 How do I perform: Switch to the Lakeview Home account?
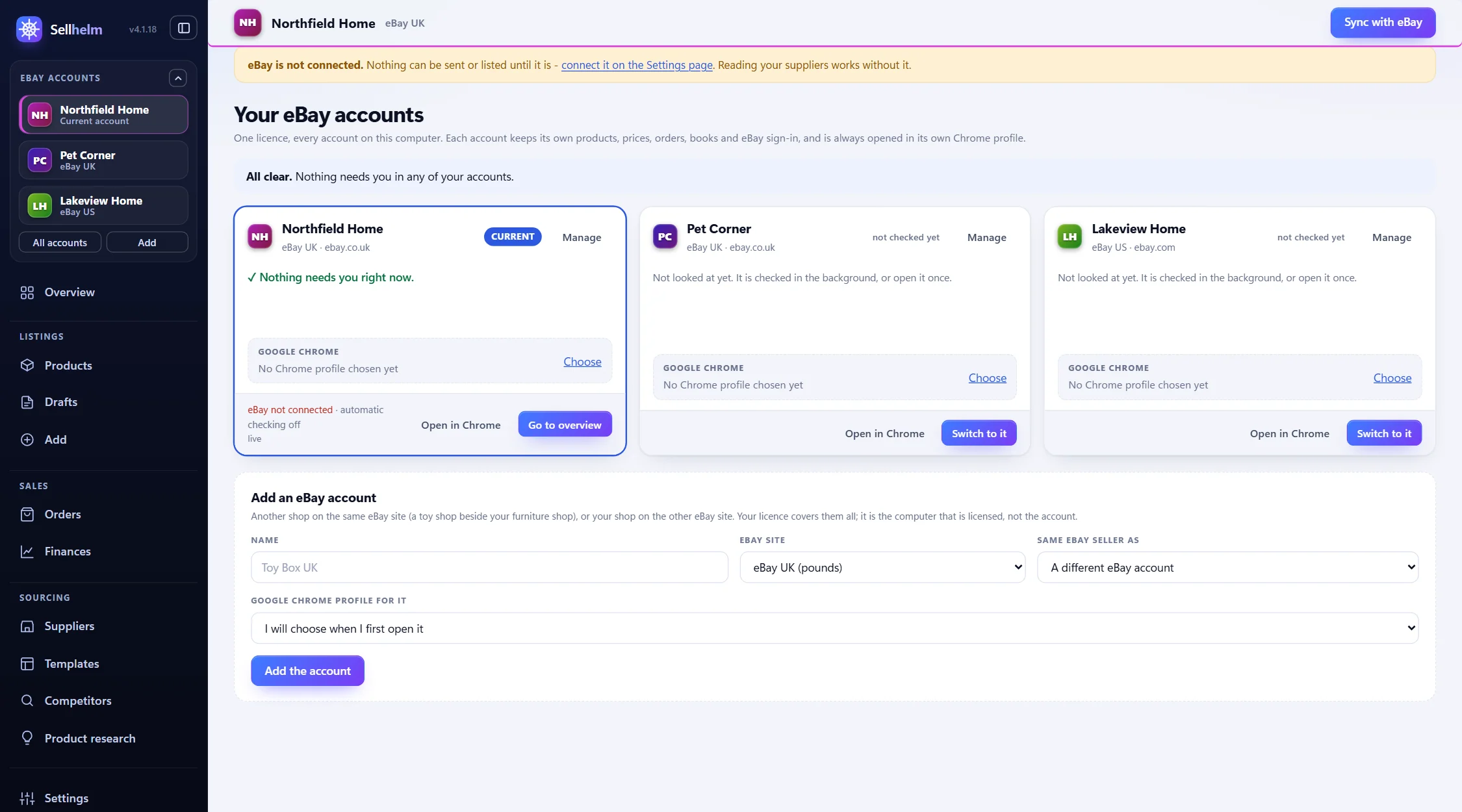tap(1384, 433)
